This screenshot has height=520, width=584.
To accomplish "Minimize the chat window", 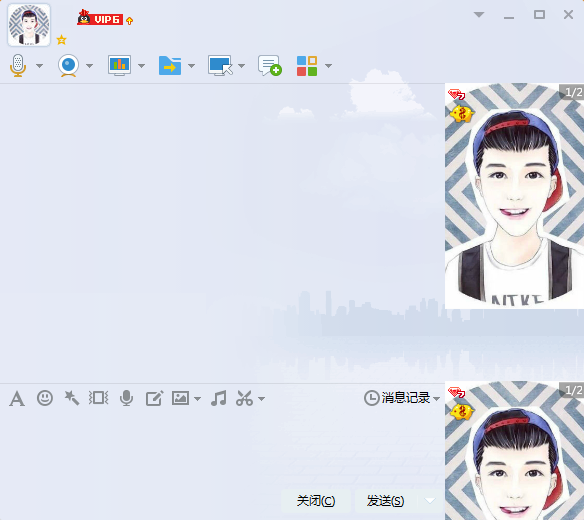I will pyautogui.click(x=509, y=17).
